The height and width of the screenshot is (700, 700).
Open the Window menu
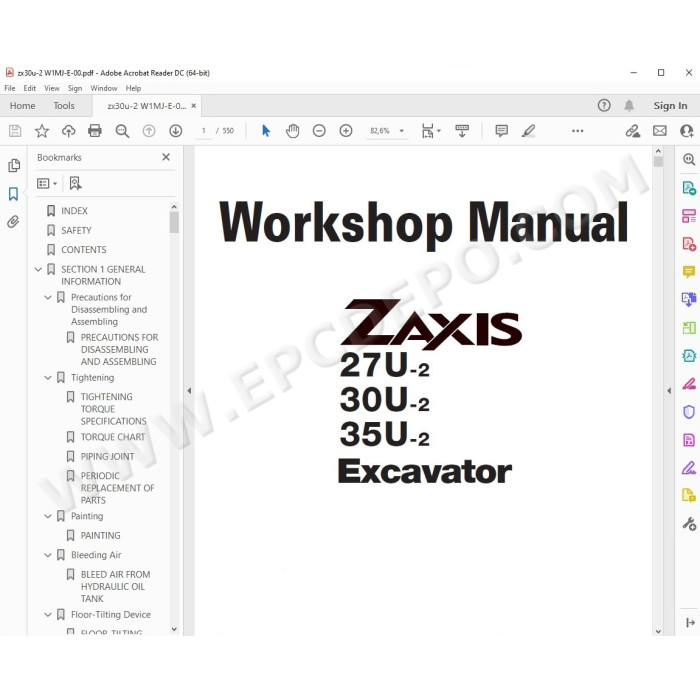coord(104,88)
